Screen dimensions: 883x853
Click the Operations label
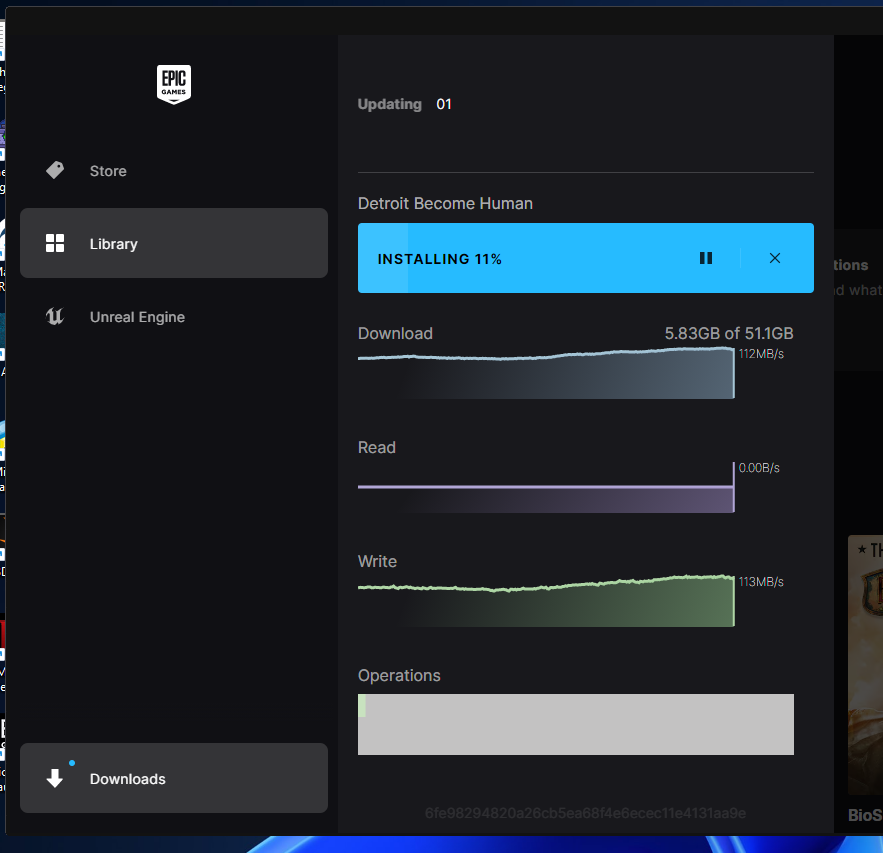tap(399, 675)
